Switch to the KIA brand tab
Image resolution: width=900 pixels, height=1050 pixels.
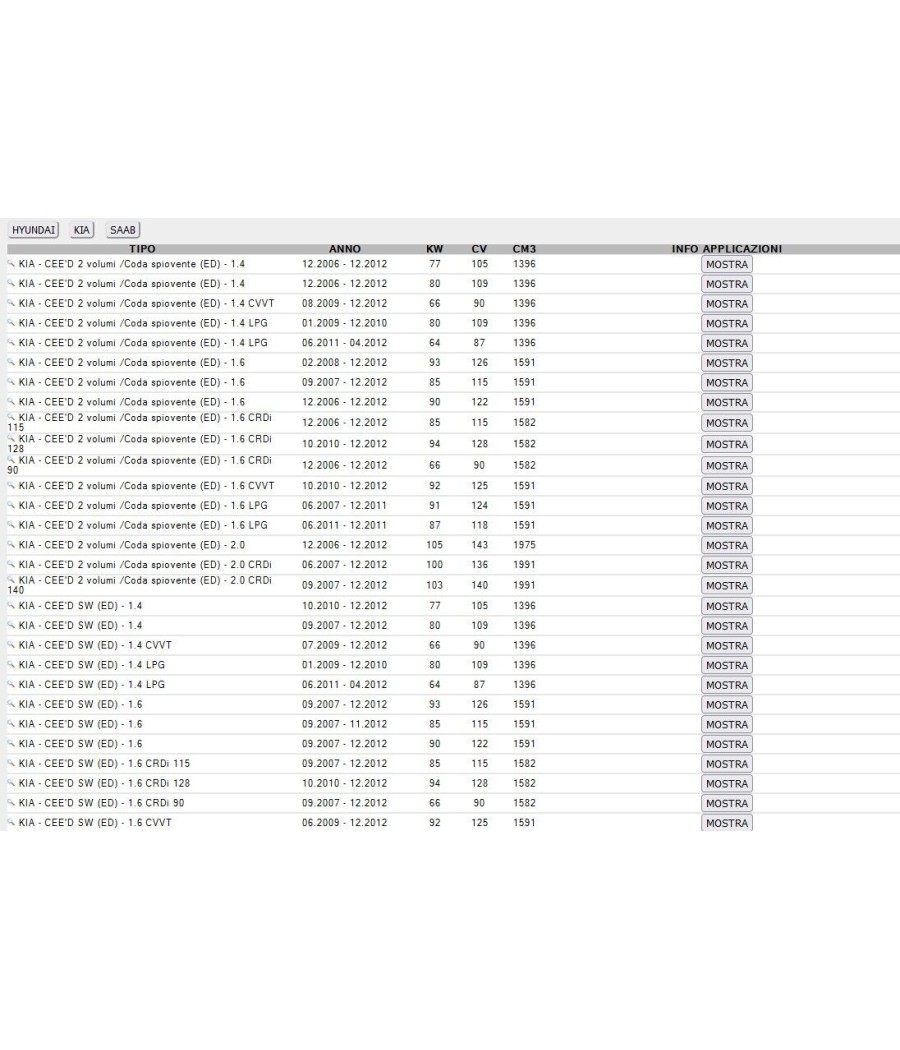click(82, 230)
